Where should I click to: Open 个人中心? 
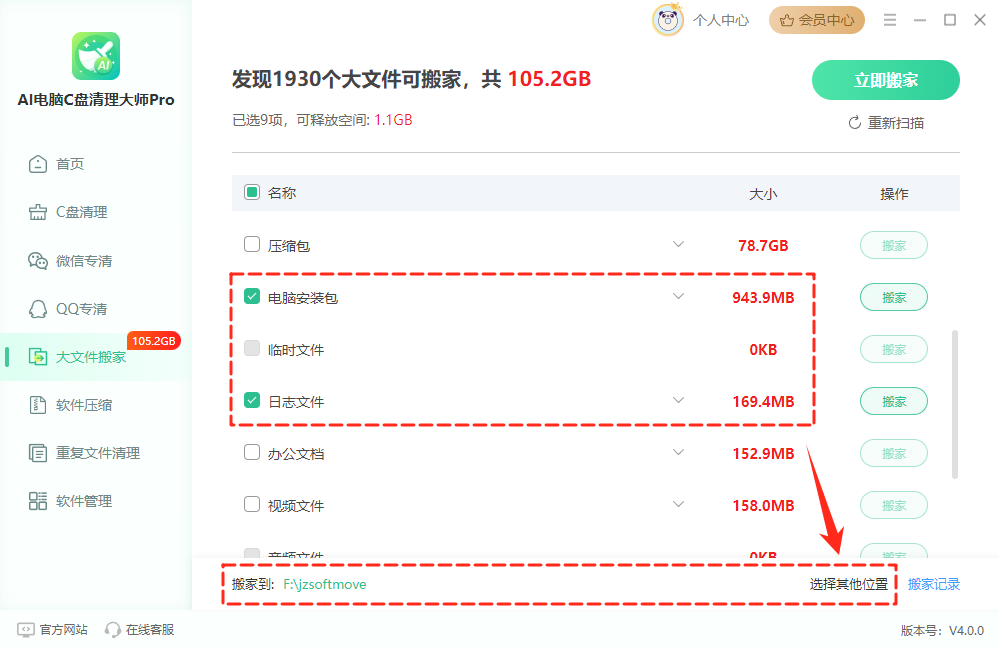tap(721, 20)
